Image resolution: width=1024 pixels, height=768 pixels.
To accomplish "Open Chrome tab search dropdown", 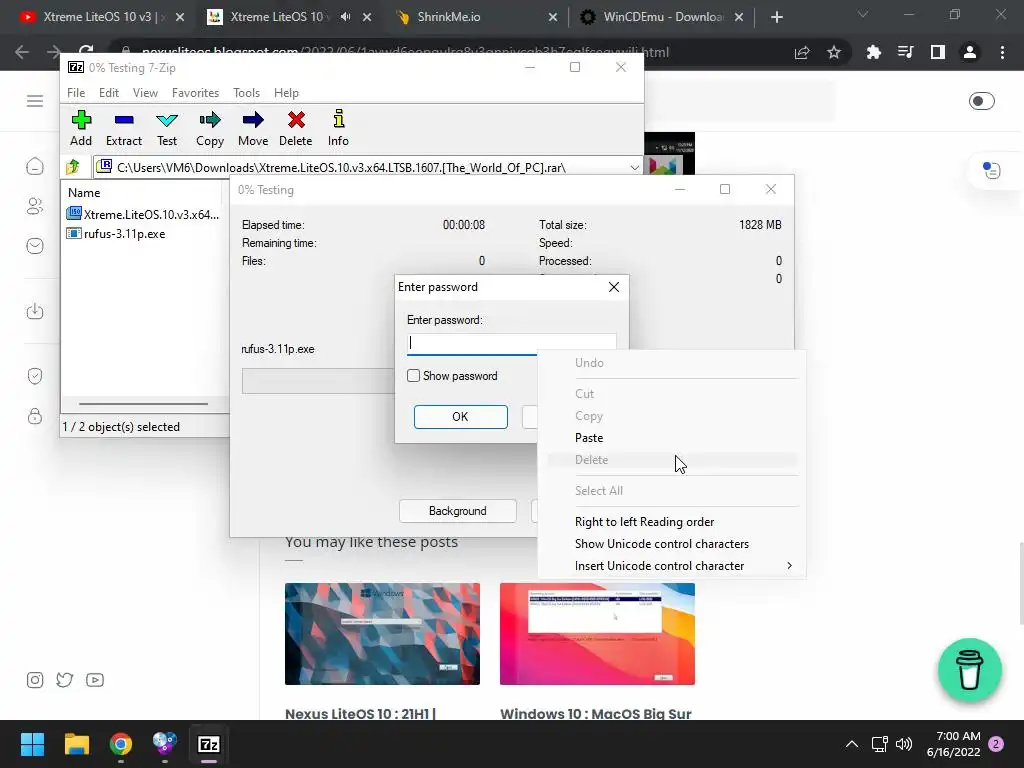I will click(863, 14).
